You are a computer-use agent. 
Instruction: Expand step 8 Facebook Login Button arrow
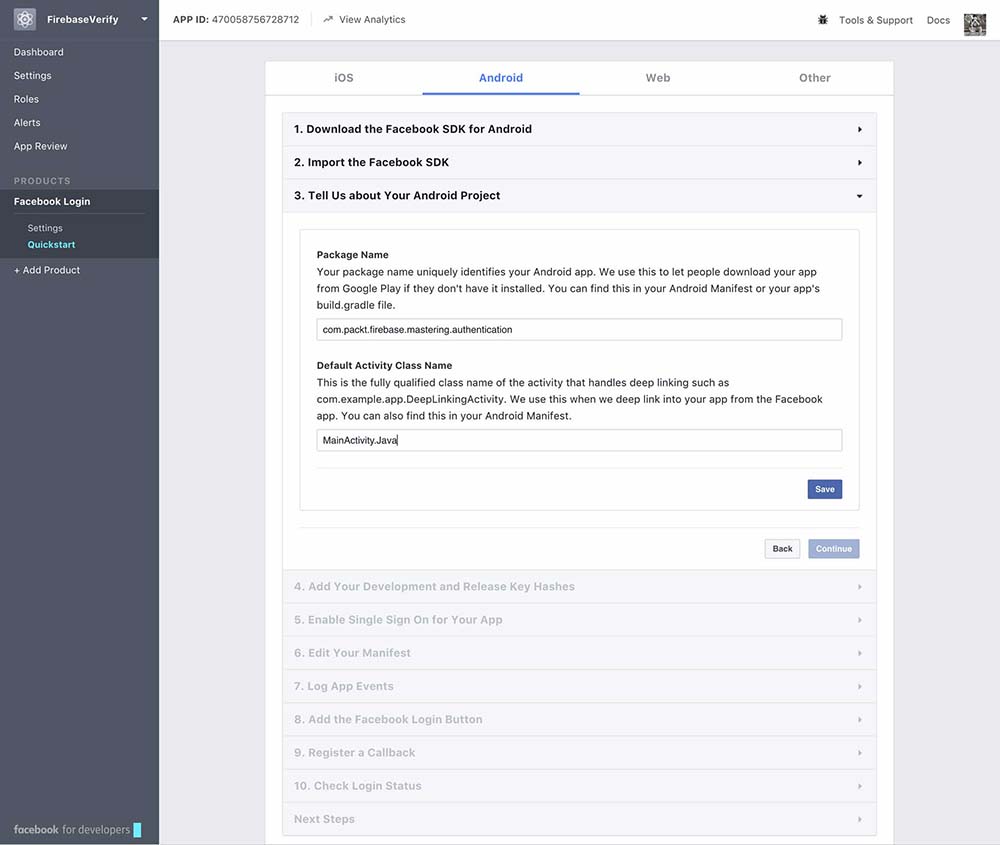[x=860, y=719]
